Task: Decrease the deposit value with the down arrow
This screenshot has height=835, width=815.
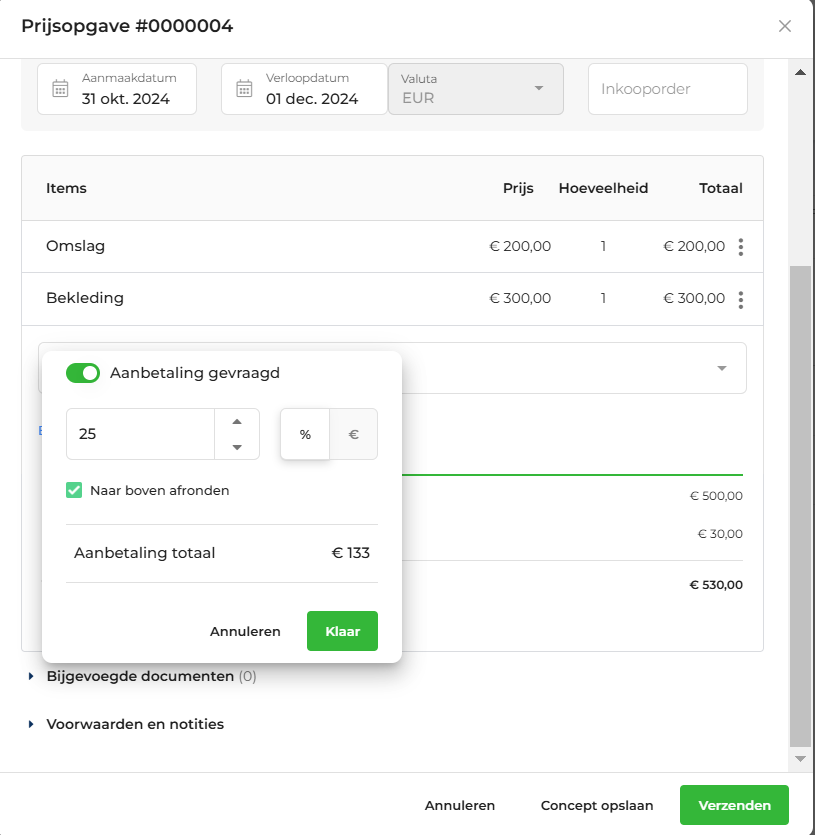Action: pos(237,447)
